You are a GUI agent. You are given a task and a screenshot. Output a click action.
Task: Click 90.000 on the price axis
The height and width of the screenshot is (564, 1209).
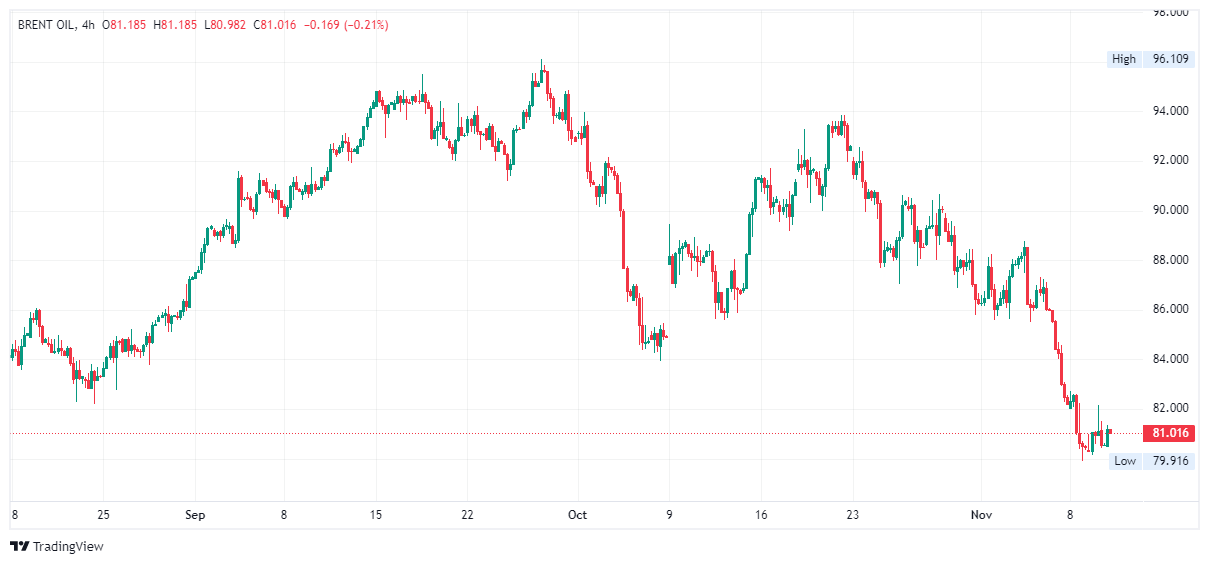pyautogui.click(x=1170, y=210)
